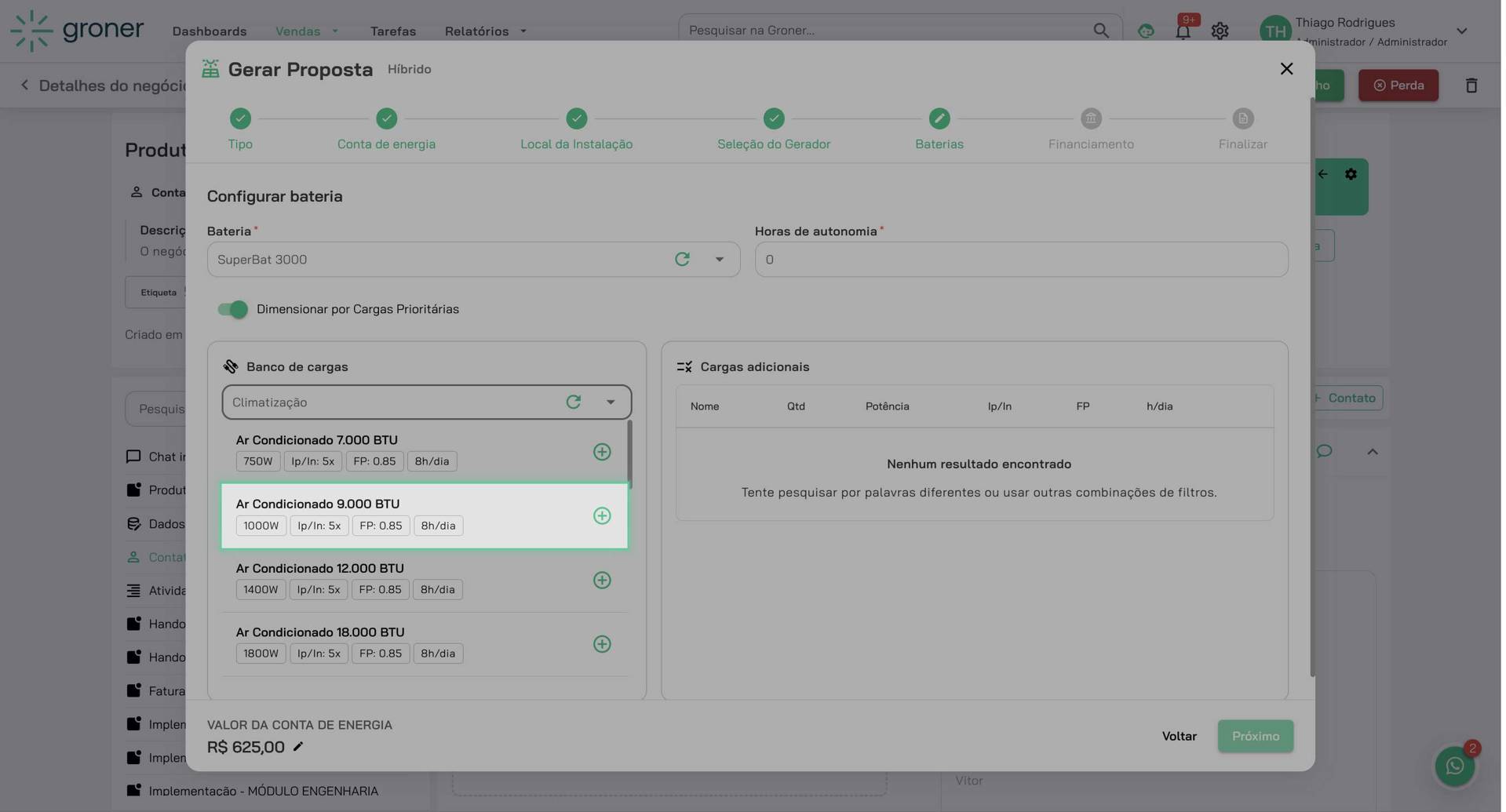The height and width of the screenshot is (812, 1506).
Task: Open the WhatsApp chat bubble
Action: pyautogui.click(x=1454, y=765)
